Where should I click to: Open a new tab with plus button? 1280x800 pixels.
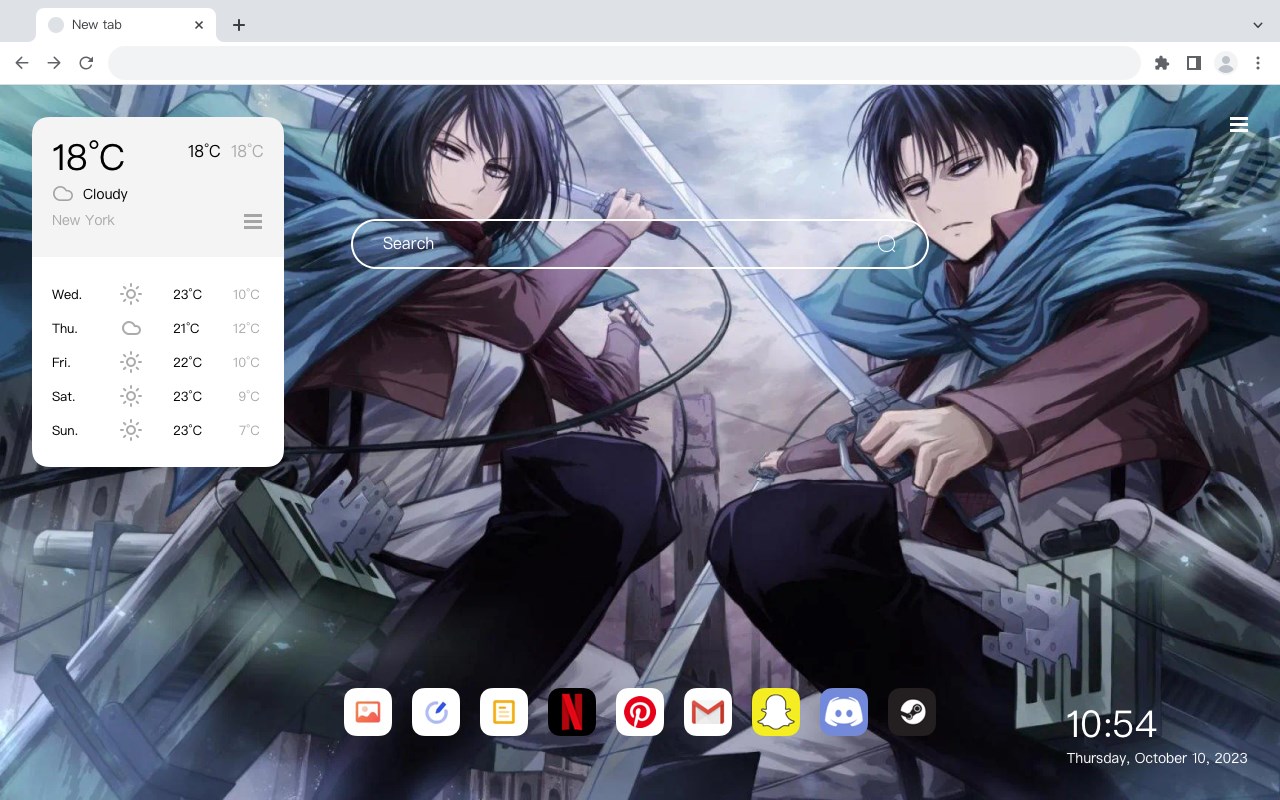(x=238, y=25)
